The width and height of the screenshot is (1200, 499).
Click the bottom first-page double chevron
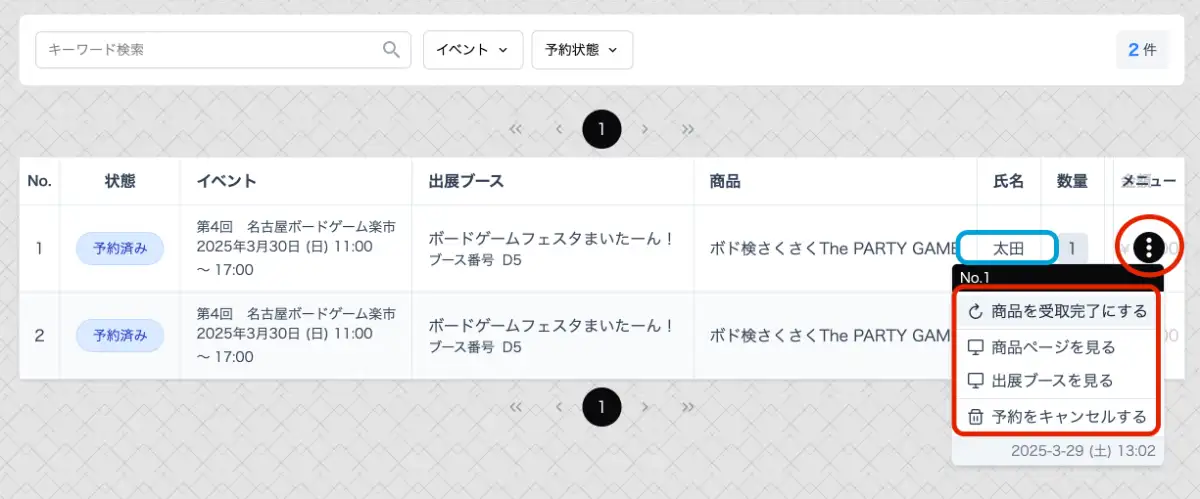516,407
